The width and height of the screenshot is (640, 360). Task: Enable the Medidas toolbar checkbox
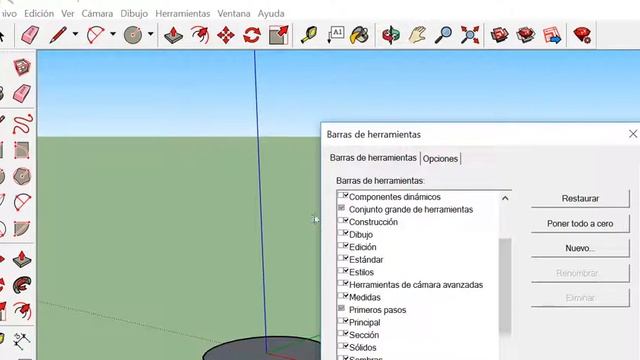click(x=342, y=296)
